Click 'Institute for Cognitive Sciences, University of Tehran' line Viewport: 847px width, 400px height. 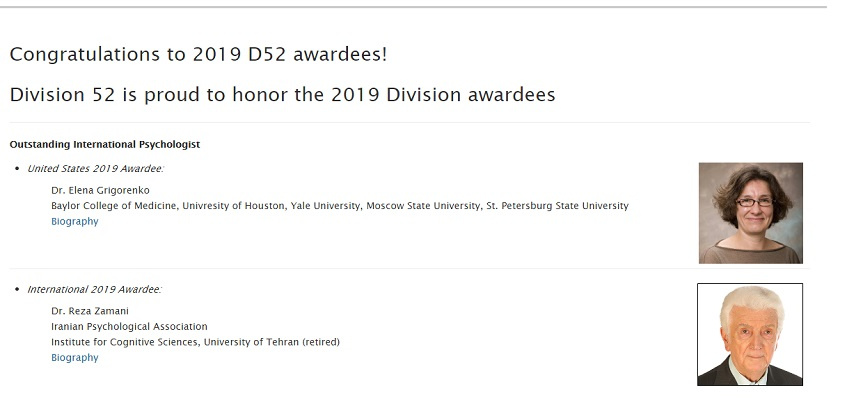pos(196,342)
